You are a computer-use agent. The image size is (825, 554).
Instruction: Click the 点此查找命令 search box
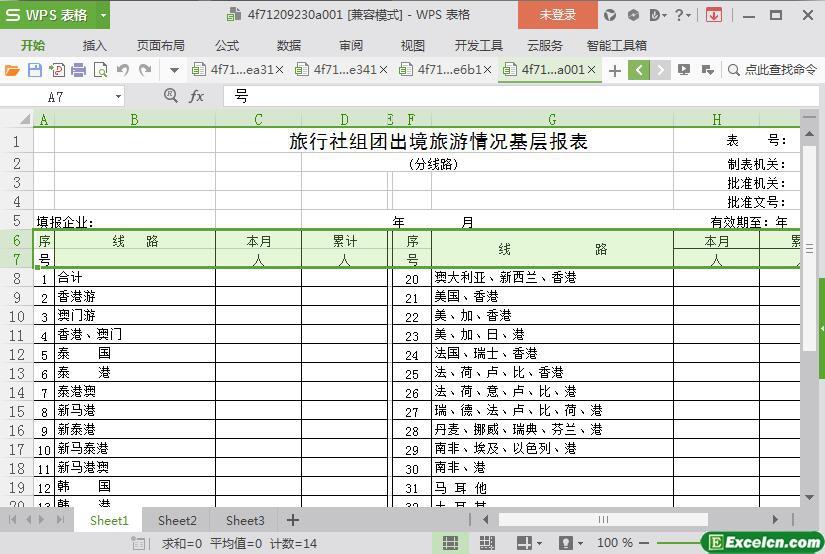click(x=772, y=69)
